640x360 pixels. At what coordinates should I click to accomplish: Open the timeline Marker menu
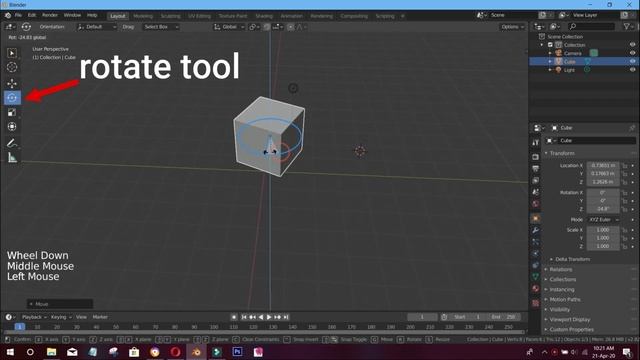click(x=100, y=317)
